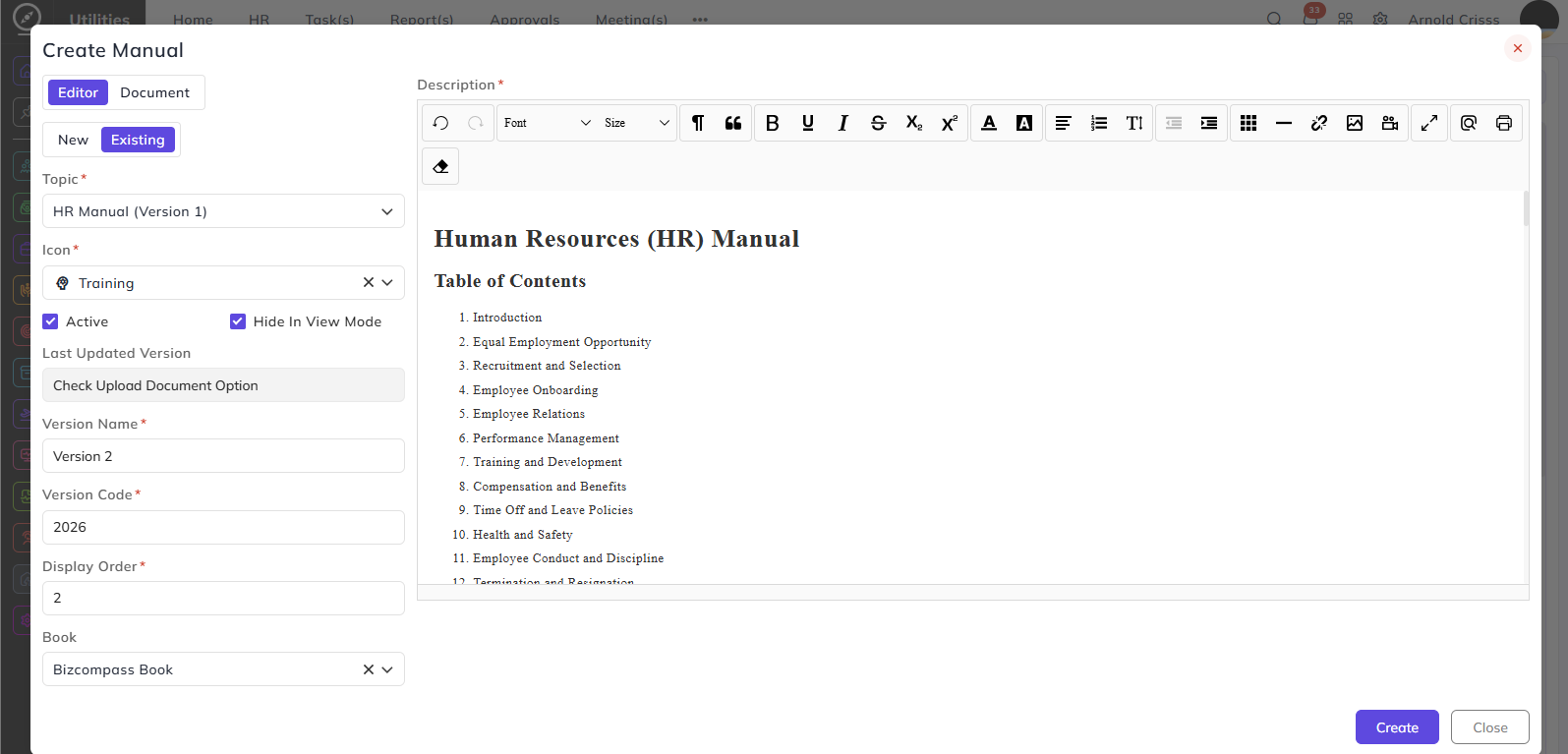Open text alignment options
Image resolution: width=1568 pixels, height=754 pixels.
coord(1064,123)
